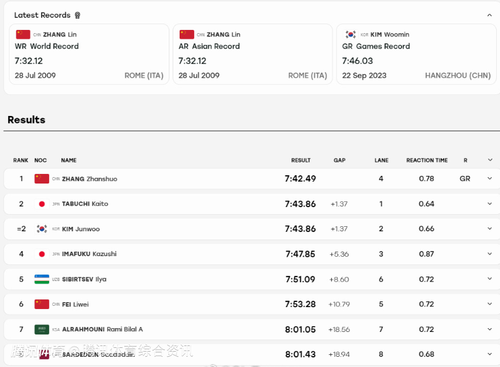Click Japan flag for IMAFUKU Kazushi
500x367 pixels.
(42, 254)
